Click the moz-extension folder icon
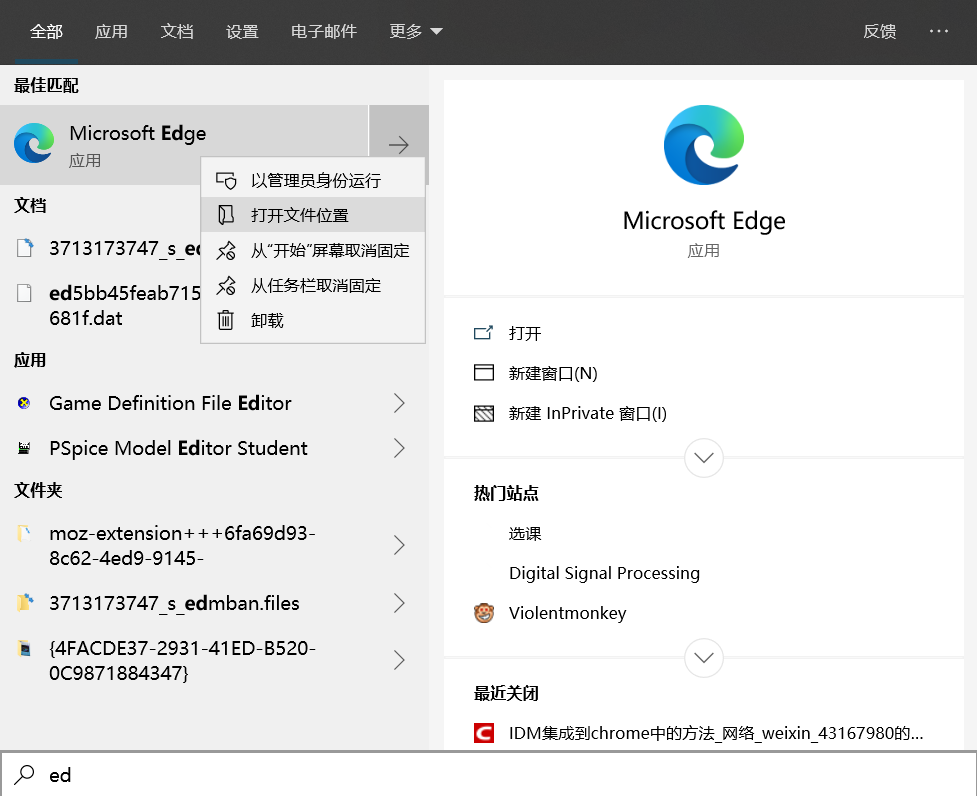This screenshot has height=796, width=977. 24,534
